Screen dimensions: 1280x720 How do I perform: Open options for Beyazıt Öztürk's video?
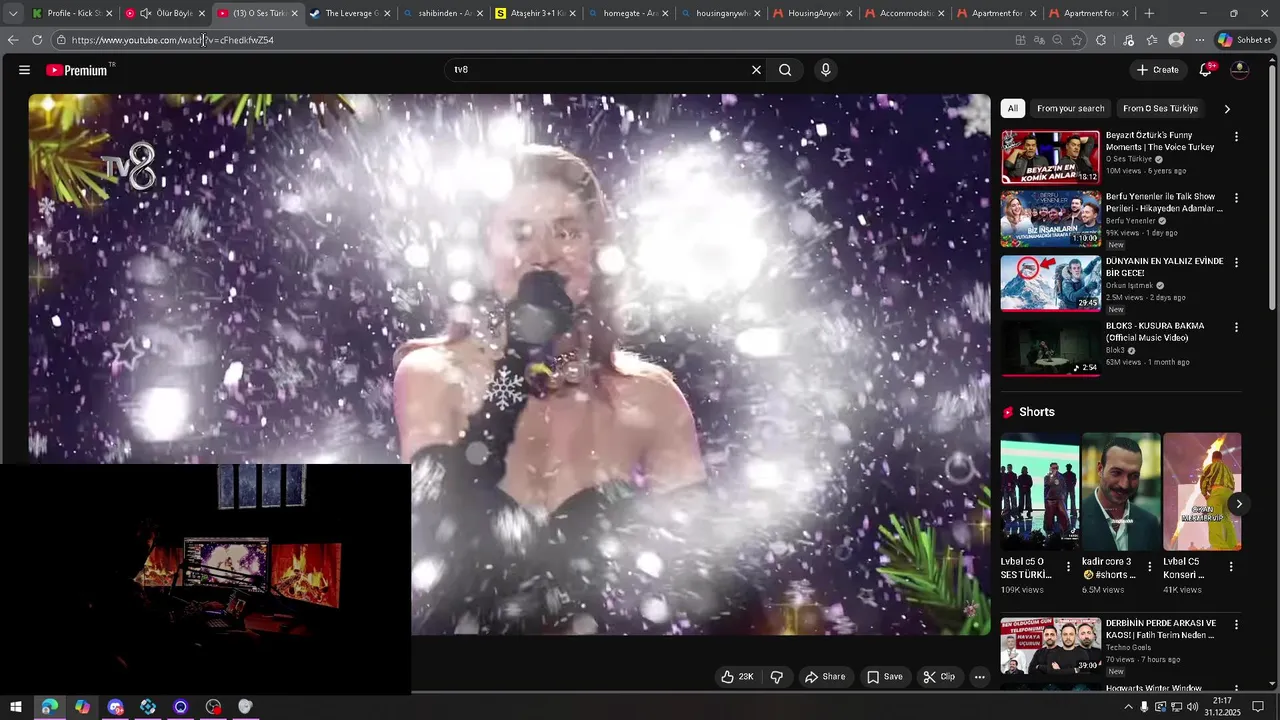tap(1236, 136)
